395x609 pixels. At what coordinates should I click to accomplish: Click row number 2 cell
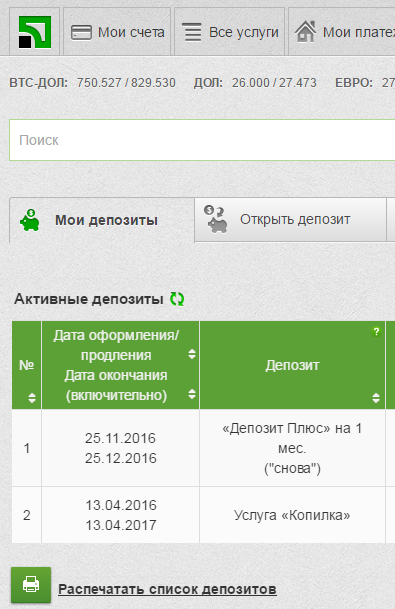pos(26,515)
